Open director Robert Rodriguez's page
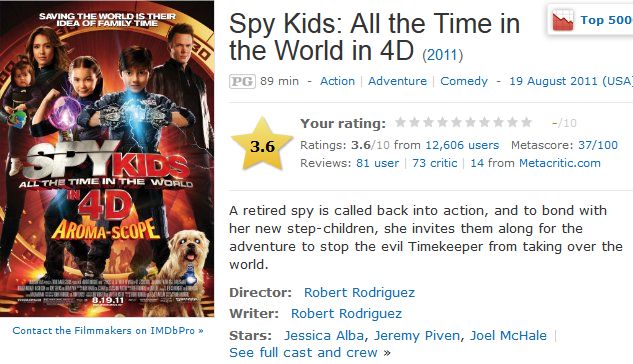 (x=359, y=293)
